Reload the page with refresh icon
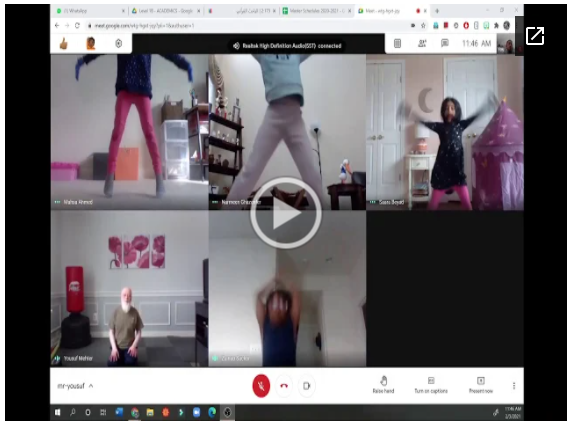 [x=77, y=25]
